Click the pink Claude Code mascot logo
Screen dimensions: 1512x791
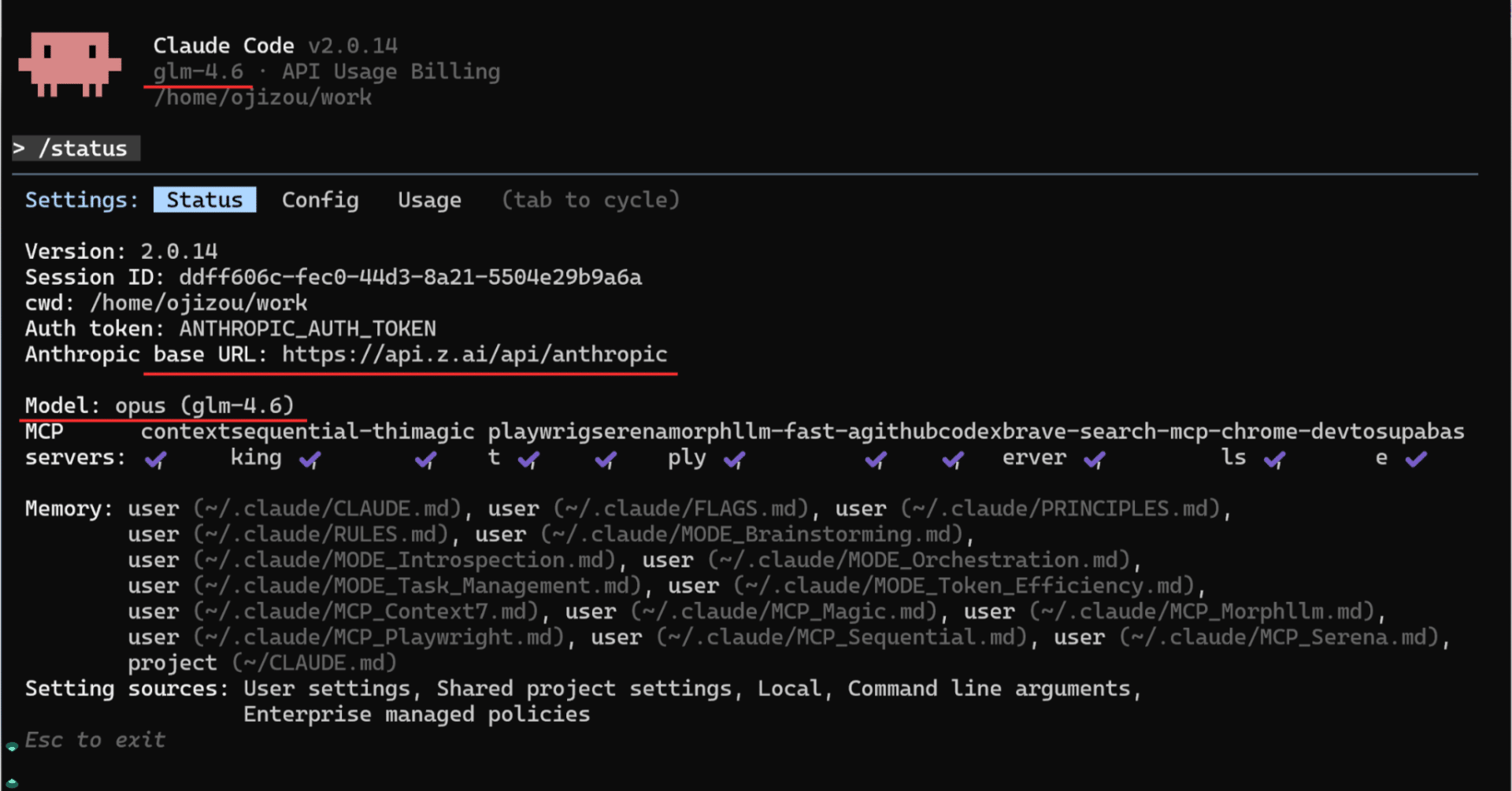[70, 65]
